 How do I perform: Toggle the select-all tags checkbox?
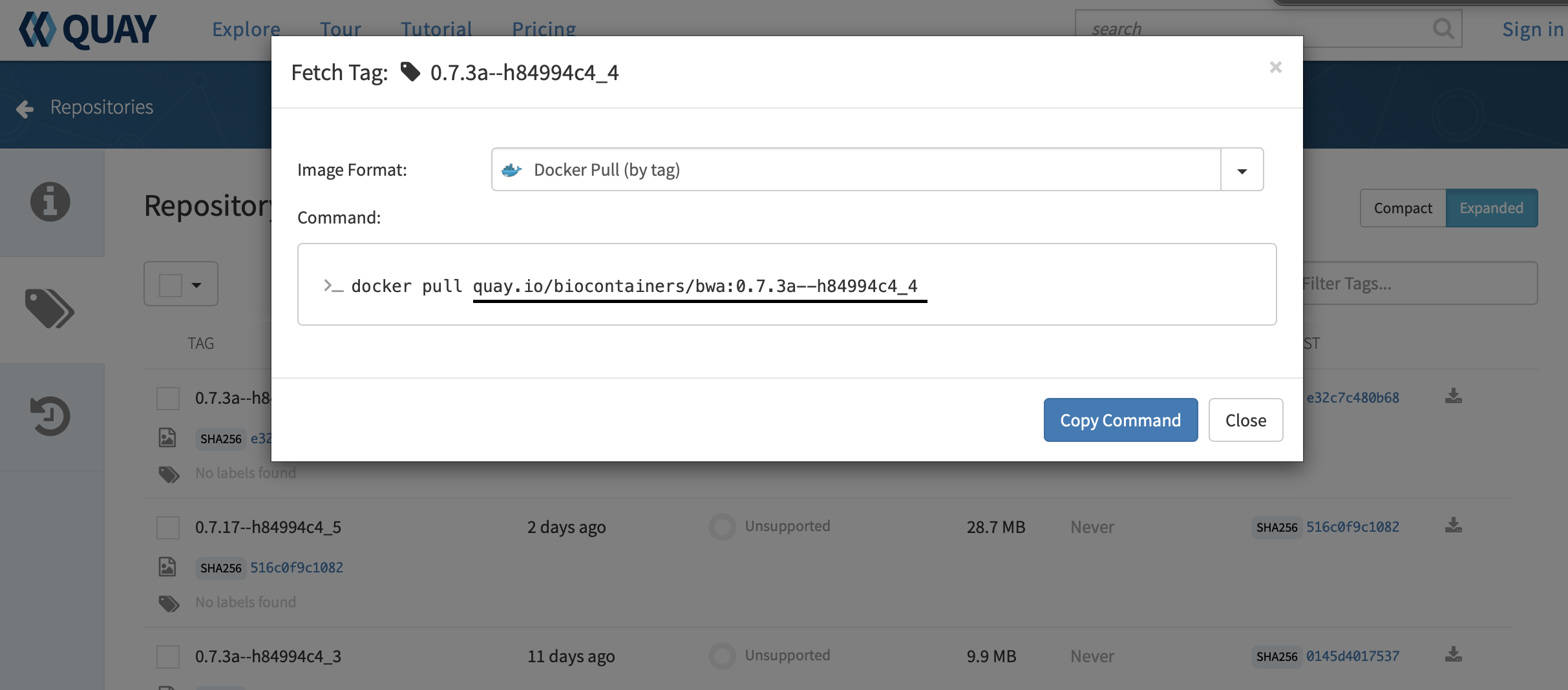171,285
